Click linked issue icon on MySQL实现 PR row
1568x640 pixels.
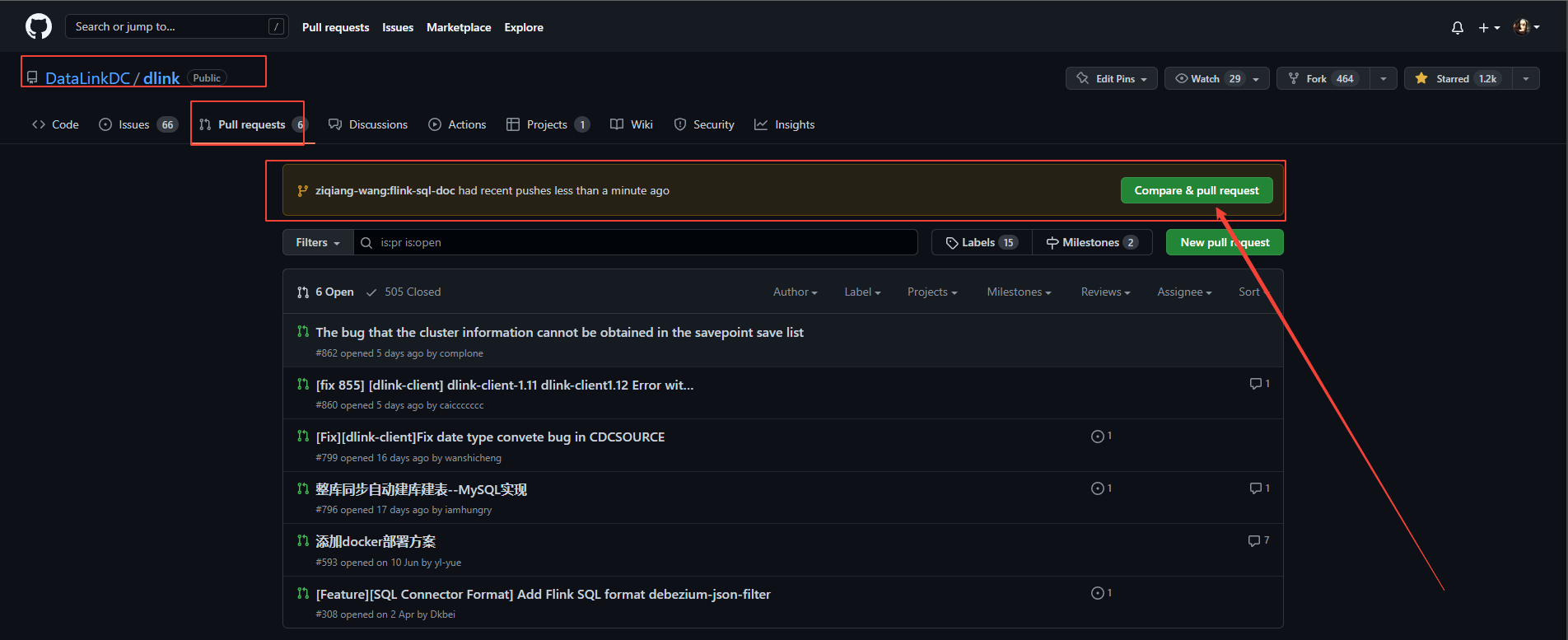[1101, 488]
